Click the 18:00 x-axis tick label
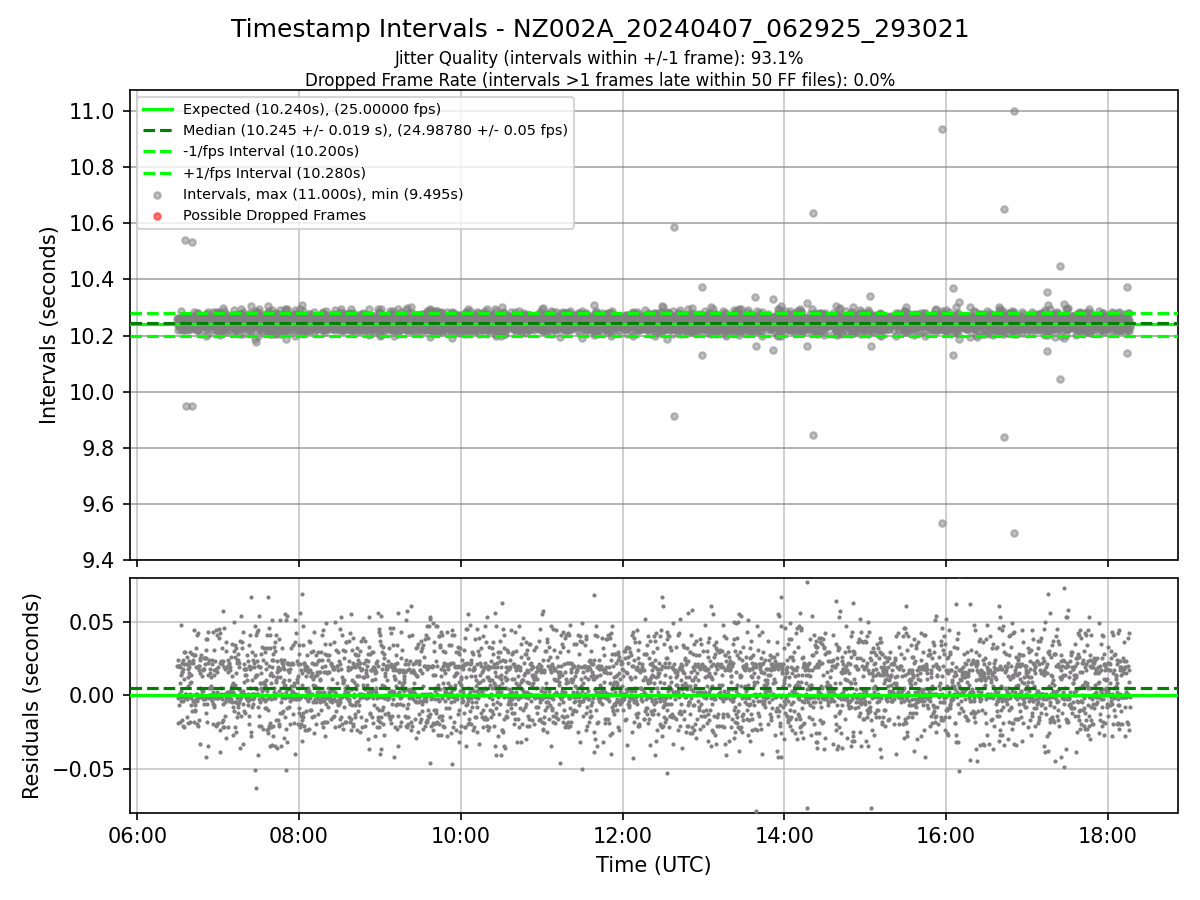The width and height of the screenshot is (1200, 900). pos(1108,834)
